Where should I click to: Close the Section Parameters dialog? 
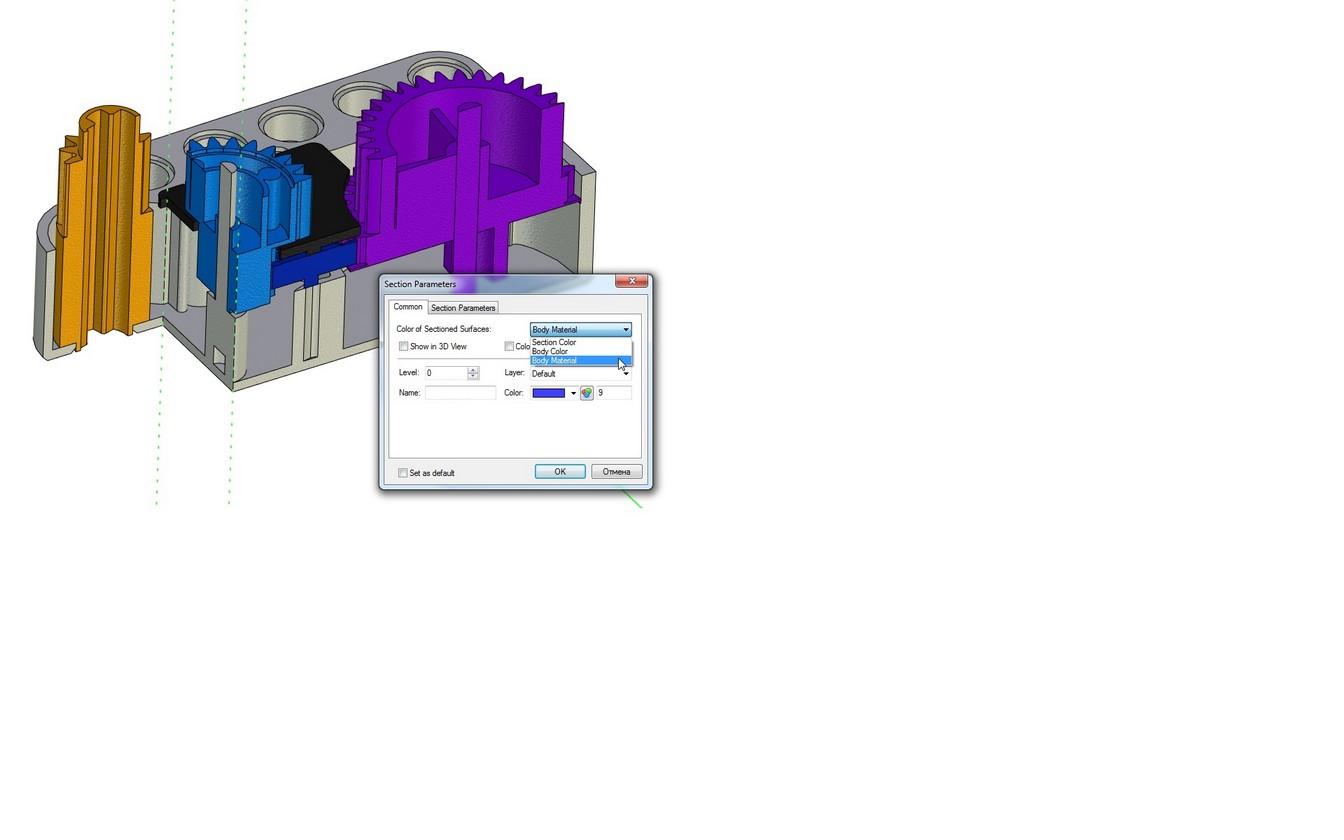tap(631, 283)
